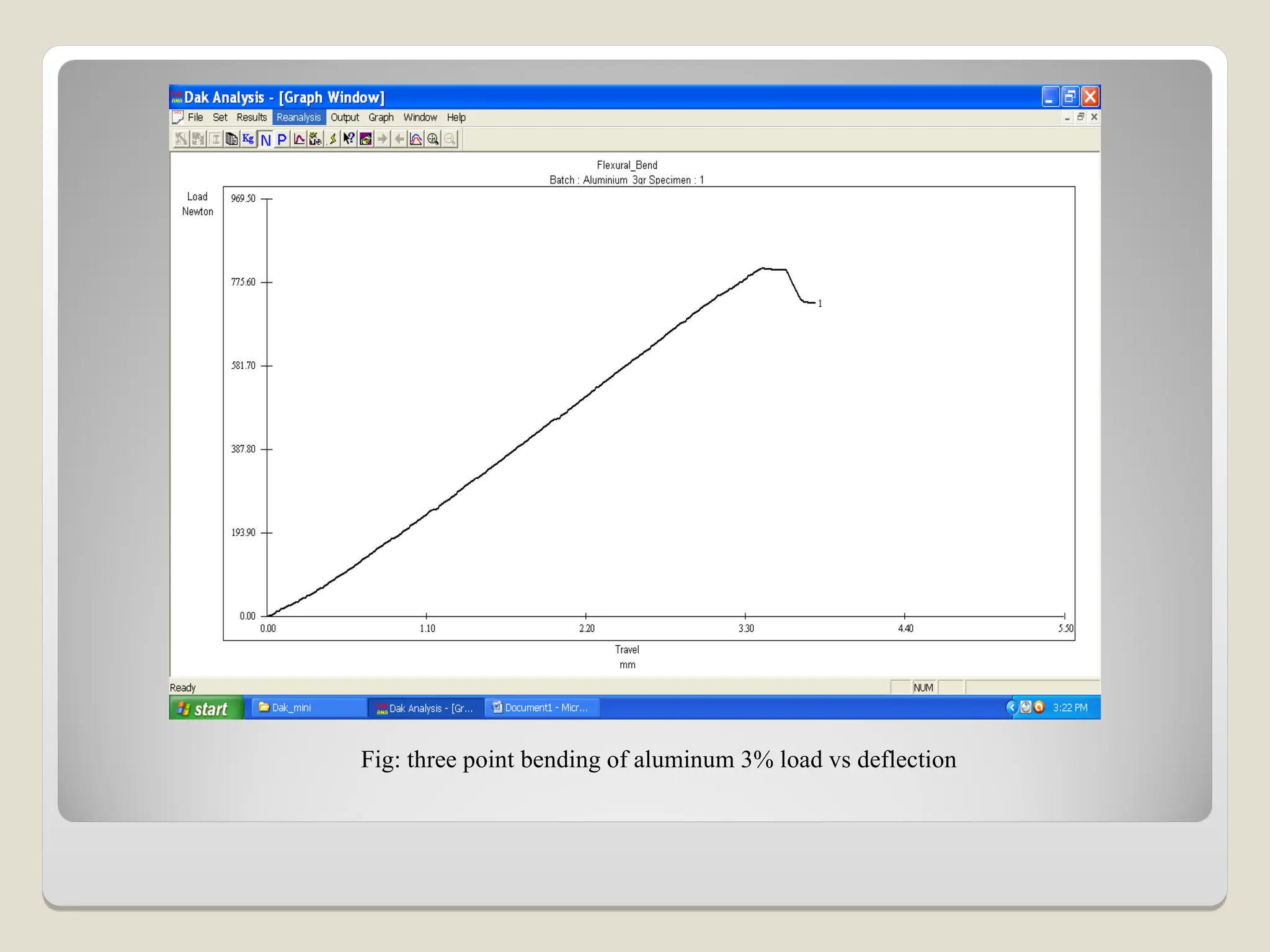Click the grayed zoom out magnifier

coord(450,139)
